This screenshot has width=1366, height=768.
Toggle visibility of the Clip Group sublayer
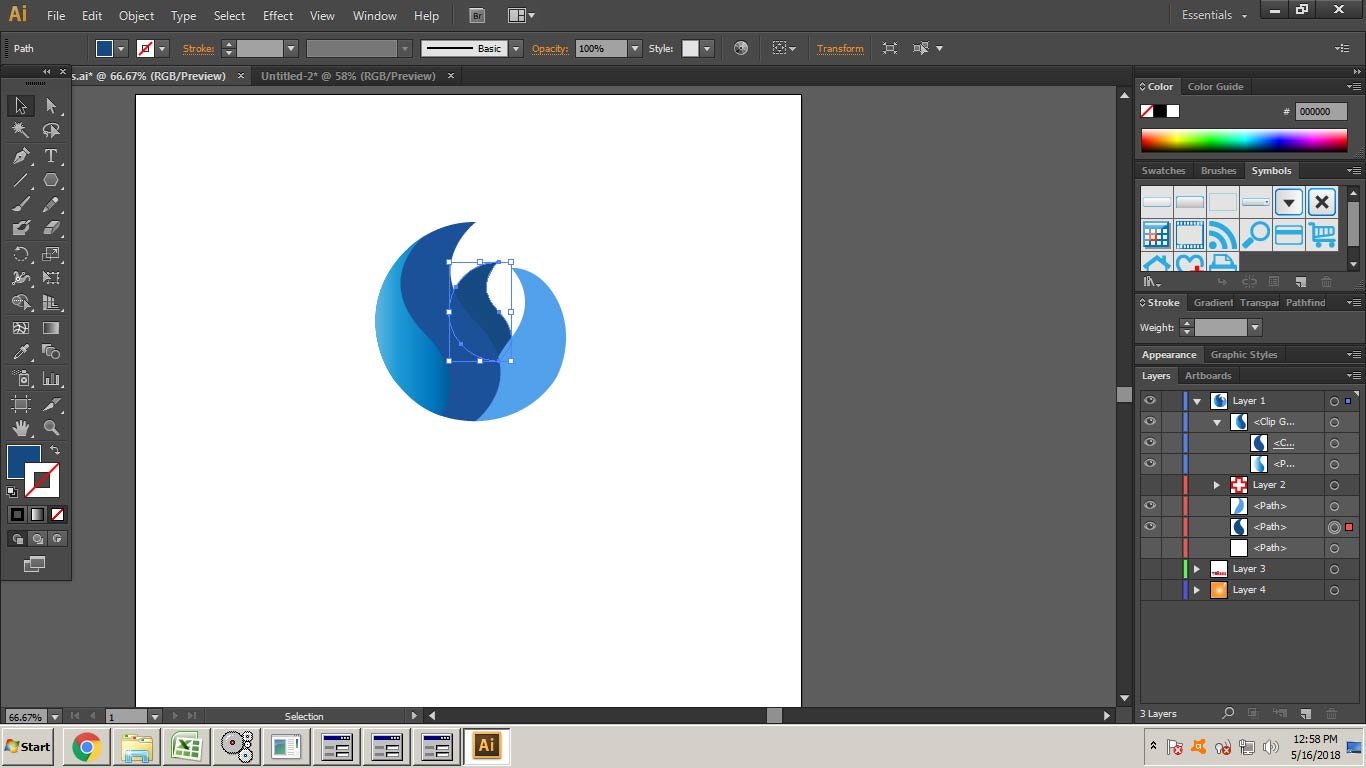point(1150,421)
